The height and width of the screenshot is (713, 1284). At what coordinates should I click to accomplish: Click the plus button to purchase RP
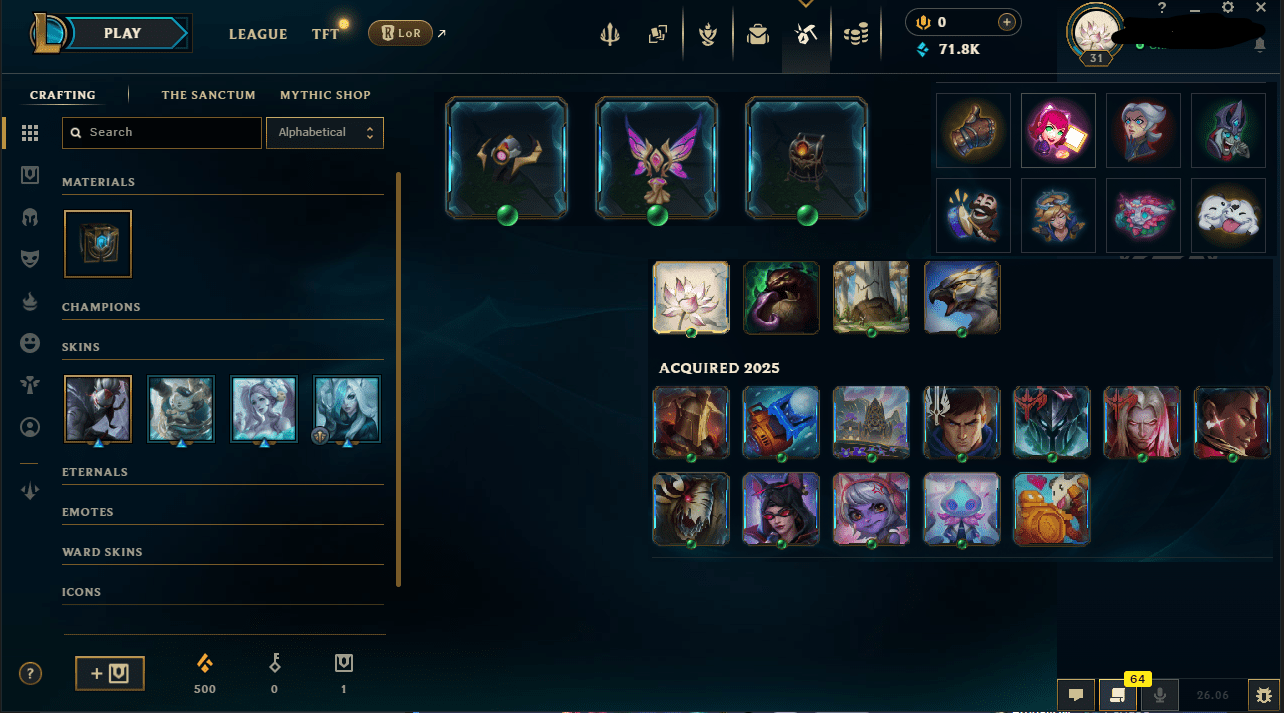[1007, 22]
